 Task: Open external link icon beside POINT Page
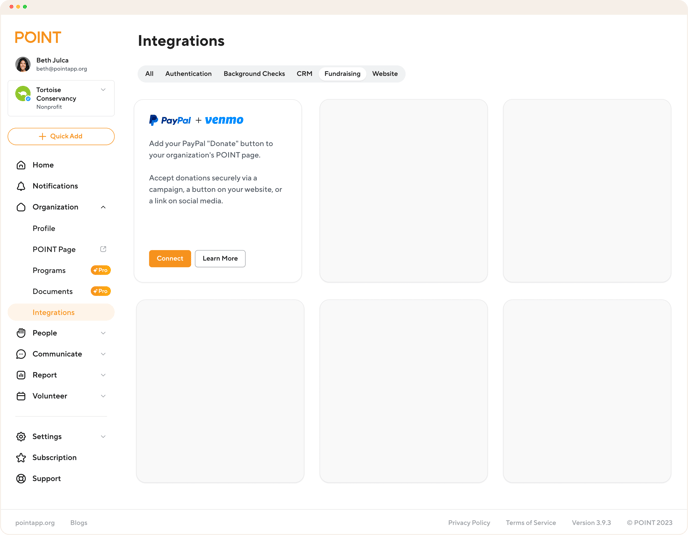[103, 249]
